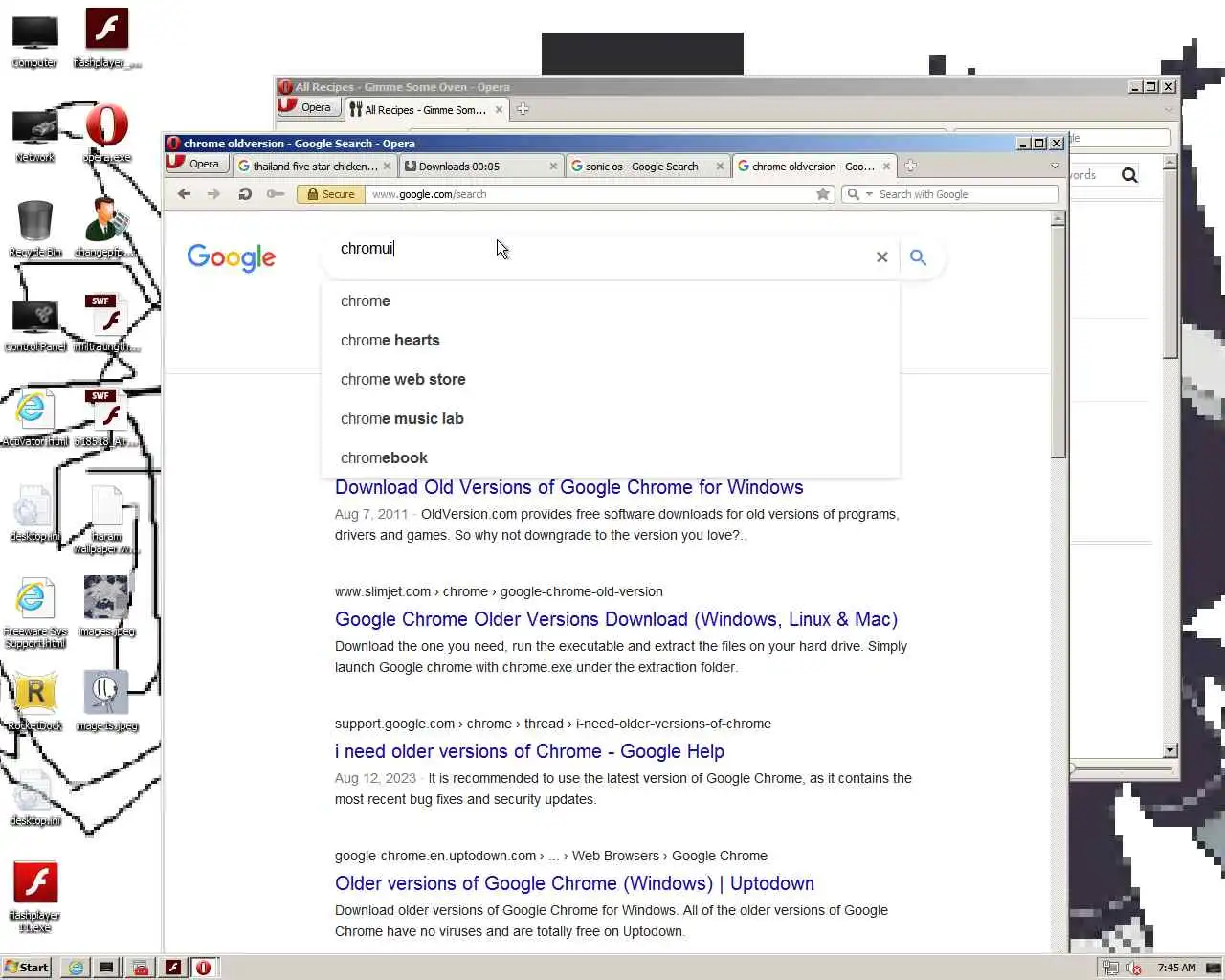Go forward with the forward arrow

pyautogui.click(x=214, y=194)
